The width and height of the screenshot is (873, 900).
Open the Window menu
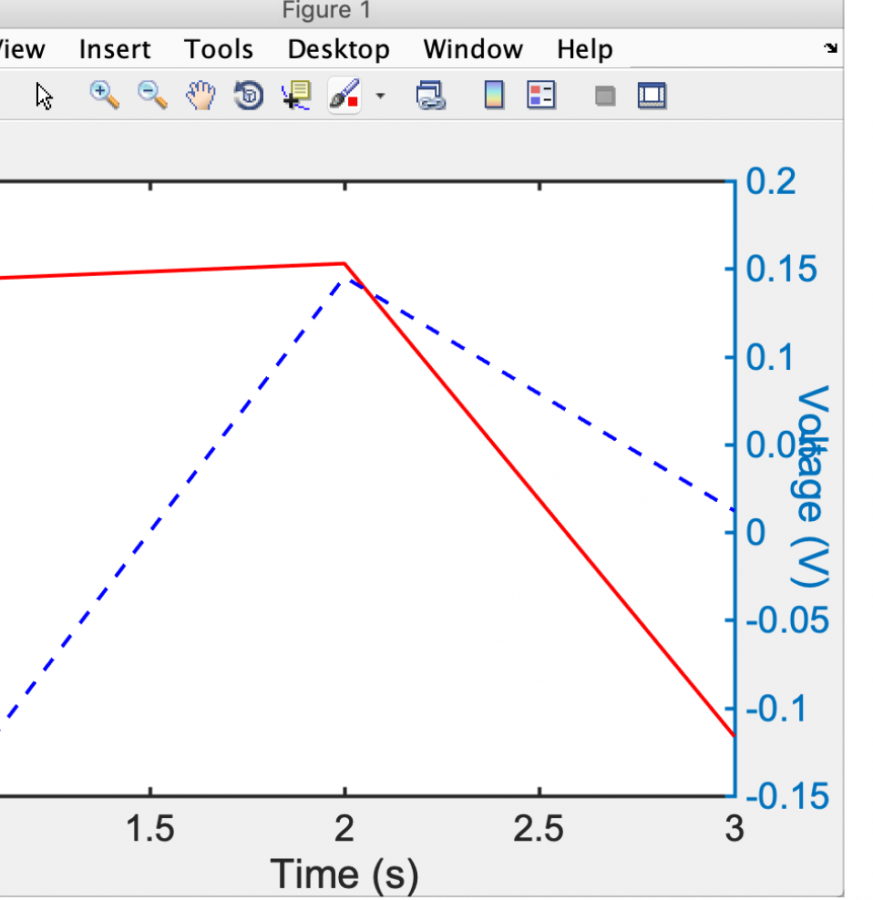pyautogui.click(x=472, y=49)
